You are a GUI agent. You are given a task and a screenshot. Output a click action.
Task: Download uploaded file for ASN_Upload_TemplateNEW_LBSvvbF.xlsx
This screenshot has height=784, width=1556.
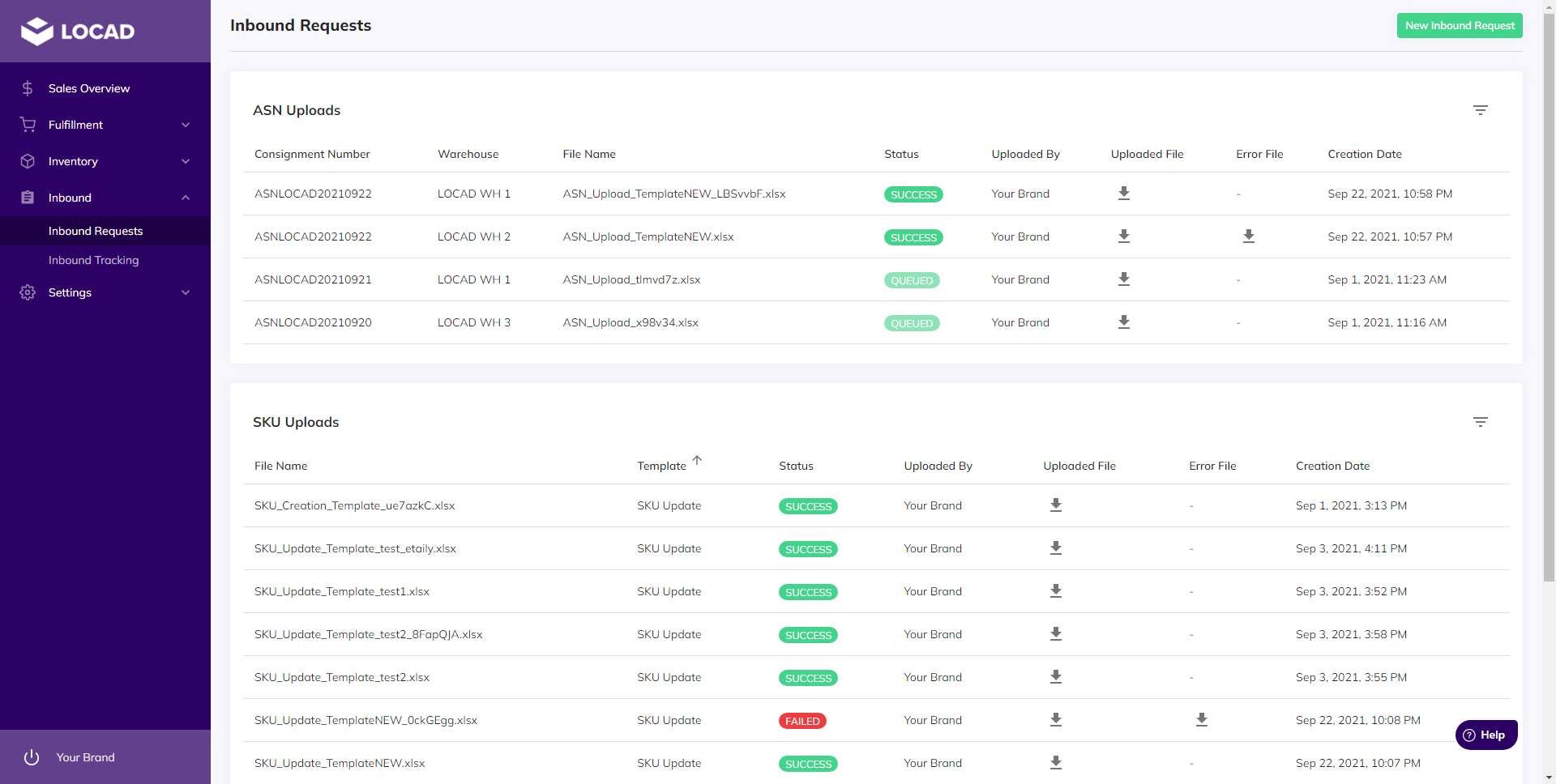point(1123,194)
